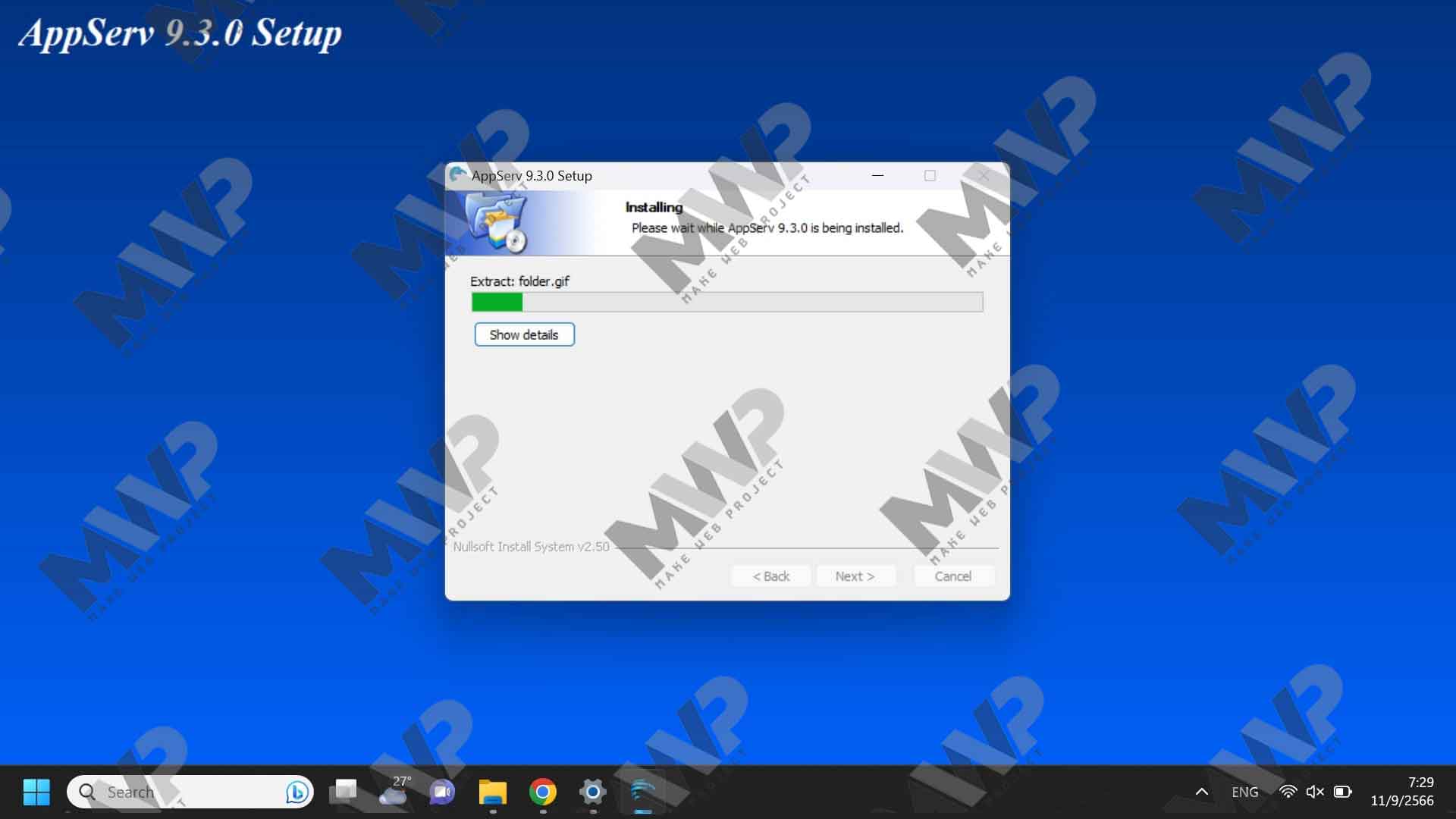The width and height of the screenshot is (1456, 819).
Task: Show hidden system tray icons
Action: (x=1202, y=792)
